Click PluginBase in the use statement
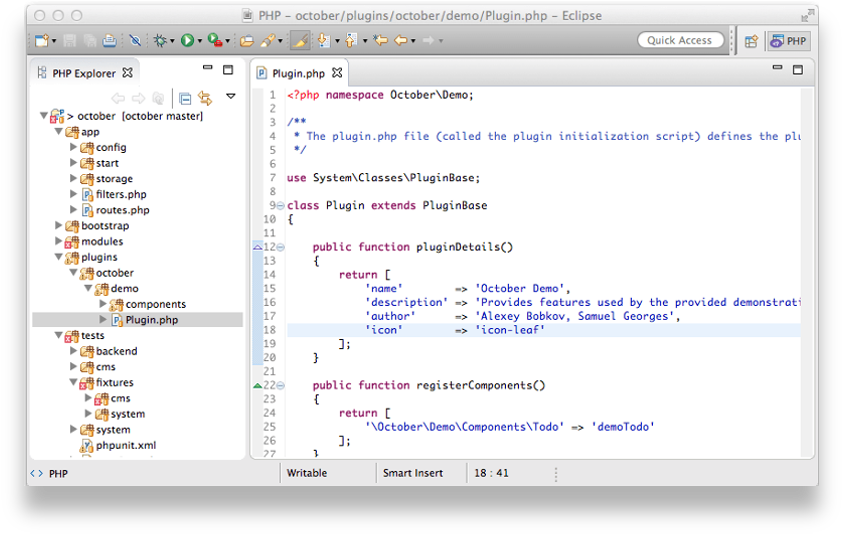The height and width of the screenshot is (534, 842). (444, 177)
